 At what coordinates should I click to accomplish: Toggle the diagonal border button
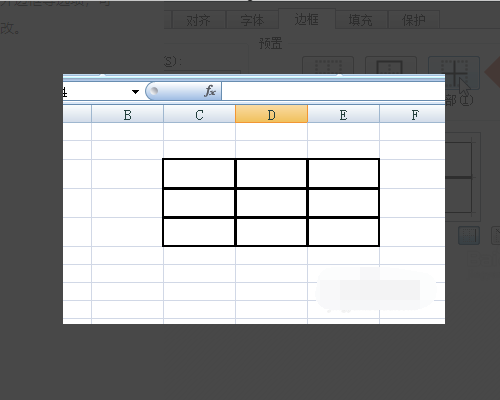[496, 235]
